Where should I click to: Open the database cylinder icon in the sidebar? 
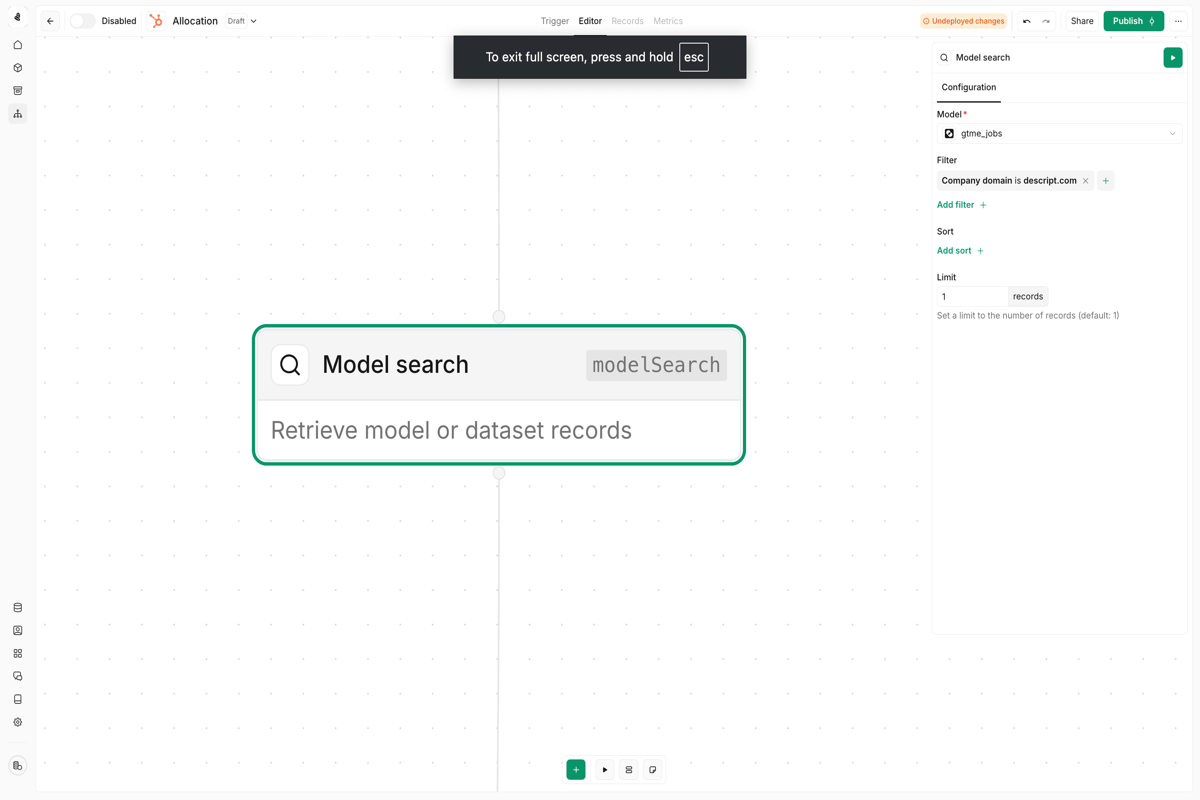pyautogui.click(x=17, y=608)
